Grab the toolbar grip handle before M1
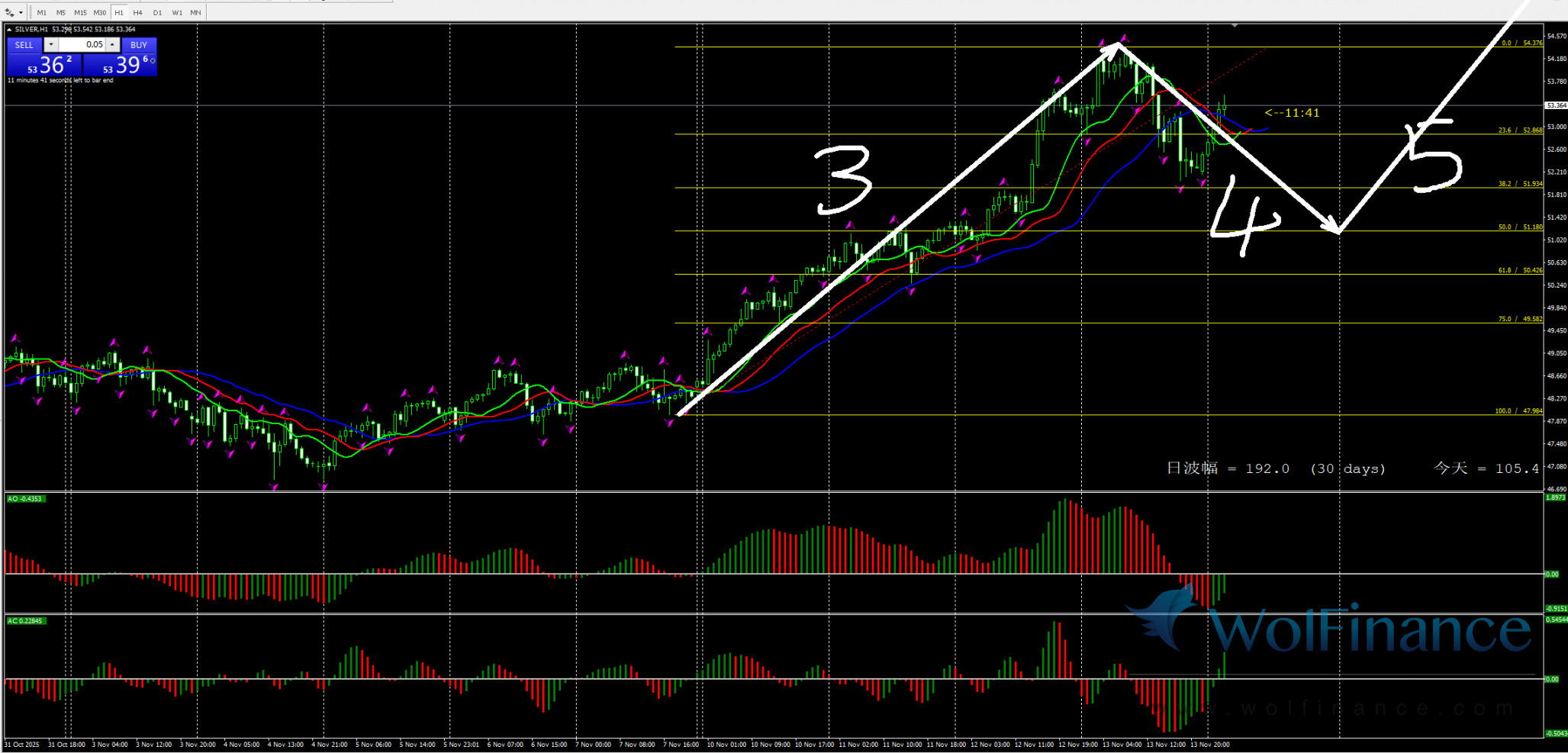Screen dimensions: 1568x753 (30, 12)
